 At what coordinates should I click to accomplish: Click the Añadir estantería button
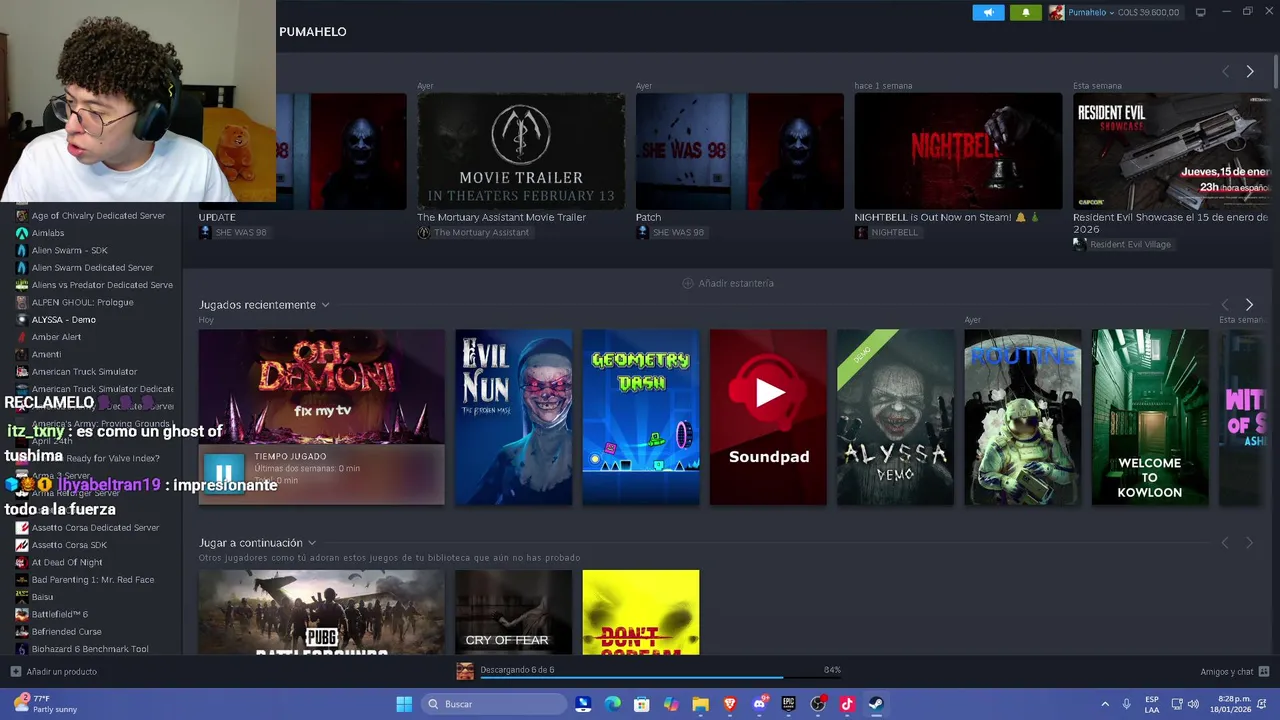coord(728,283)
